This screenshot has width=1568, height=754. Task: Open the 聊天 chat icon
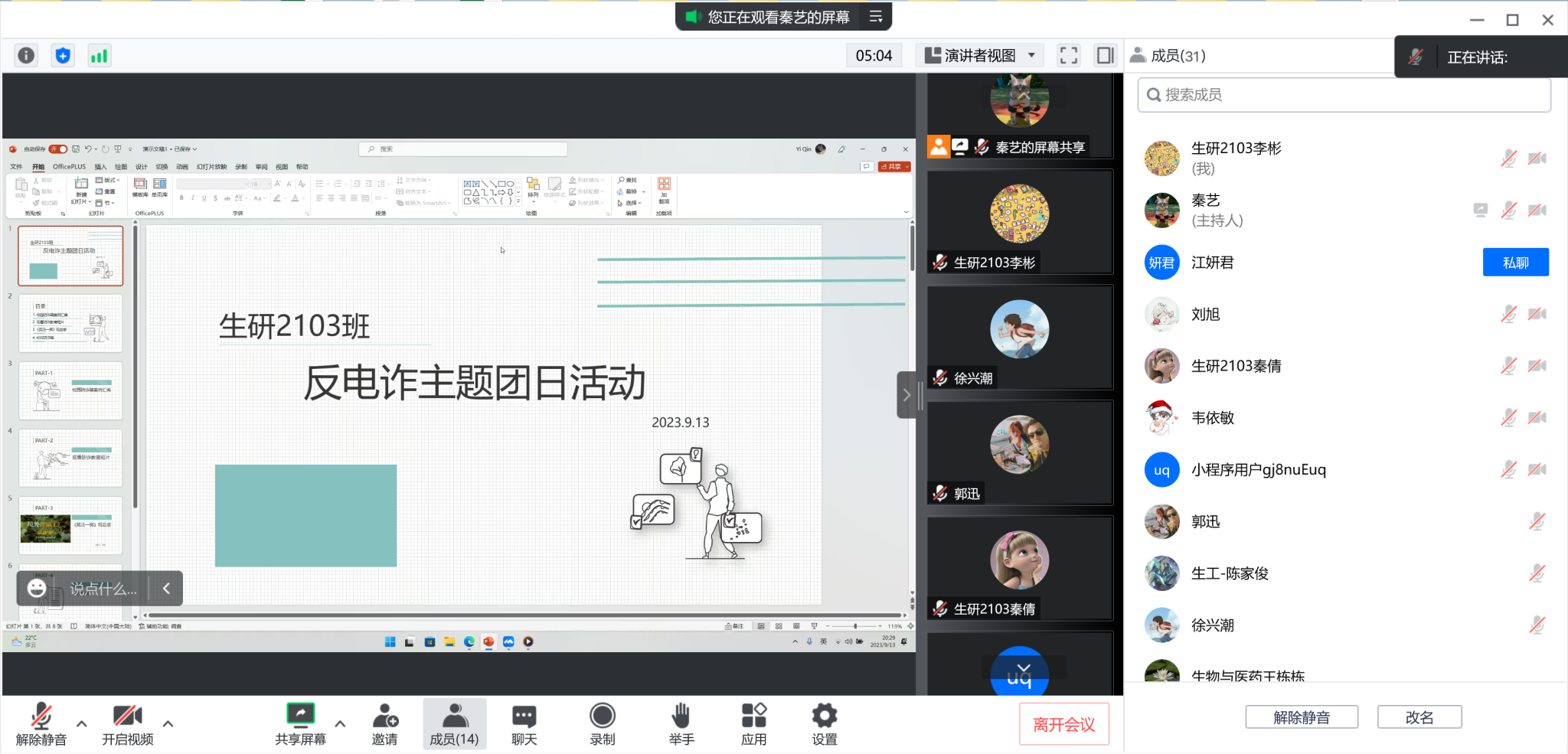point(524,724)
